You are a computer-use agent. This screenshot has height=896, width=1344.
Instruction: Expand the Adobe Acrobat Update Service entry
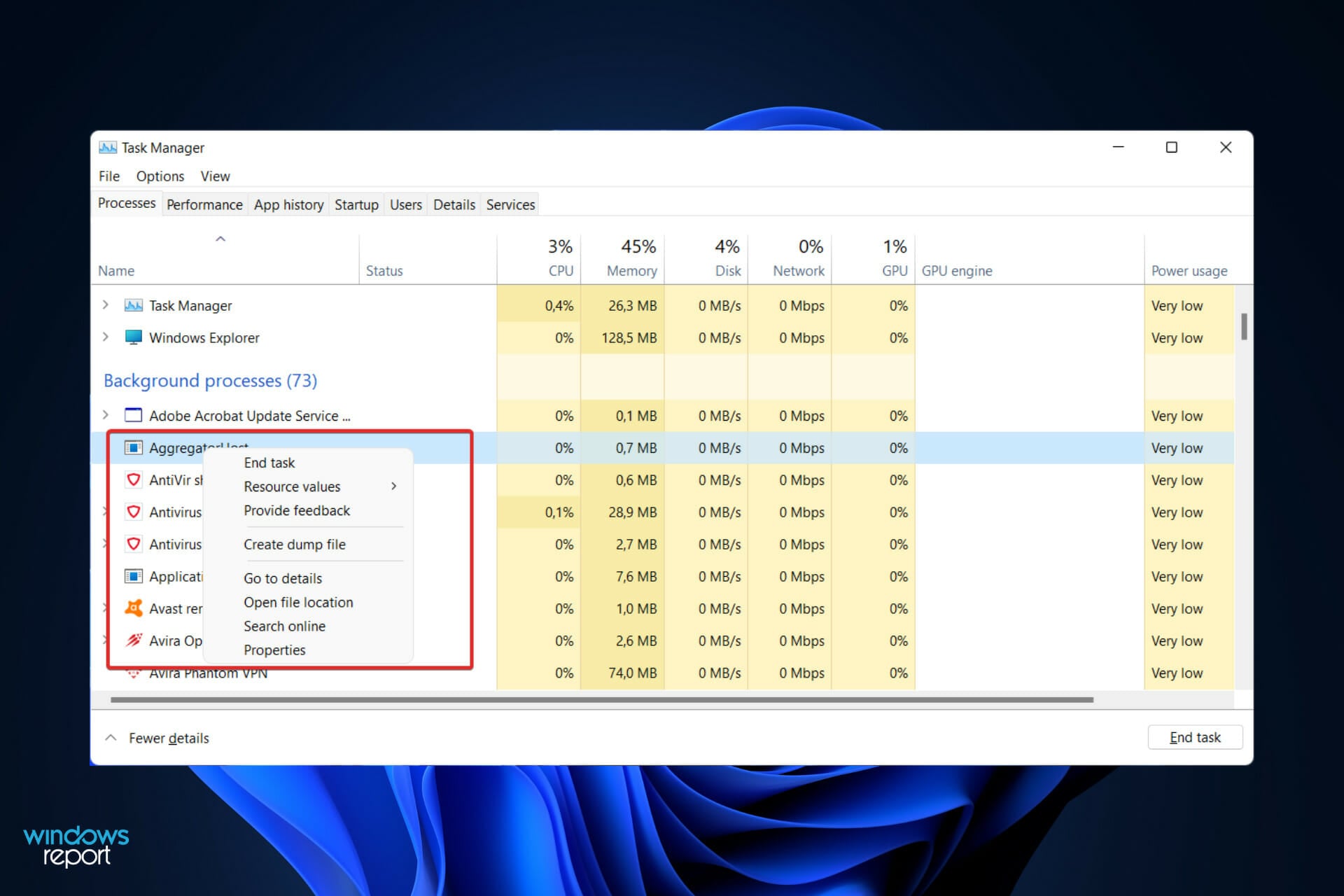point(106,415)
